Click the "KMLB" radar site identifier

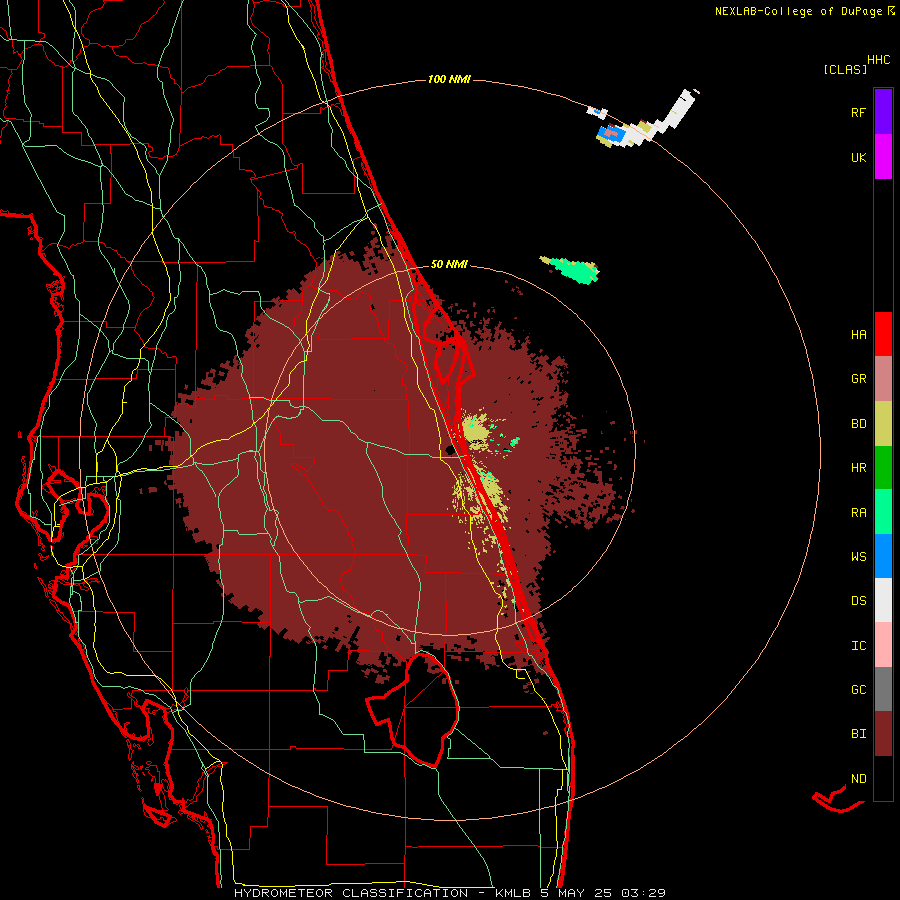[514, 893]
